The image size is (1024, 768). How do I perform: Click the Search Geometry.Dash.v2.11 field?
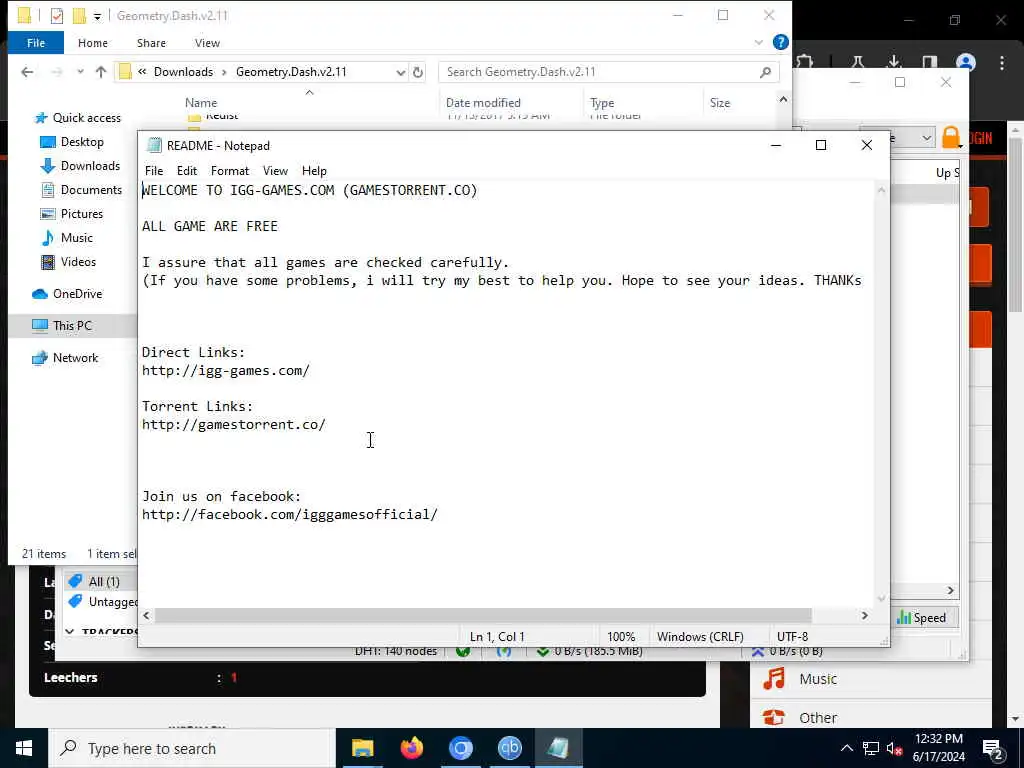609,72
